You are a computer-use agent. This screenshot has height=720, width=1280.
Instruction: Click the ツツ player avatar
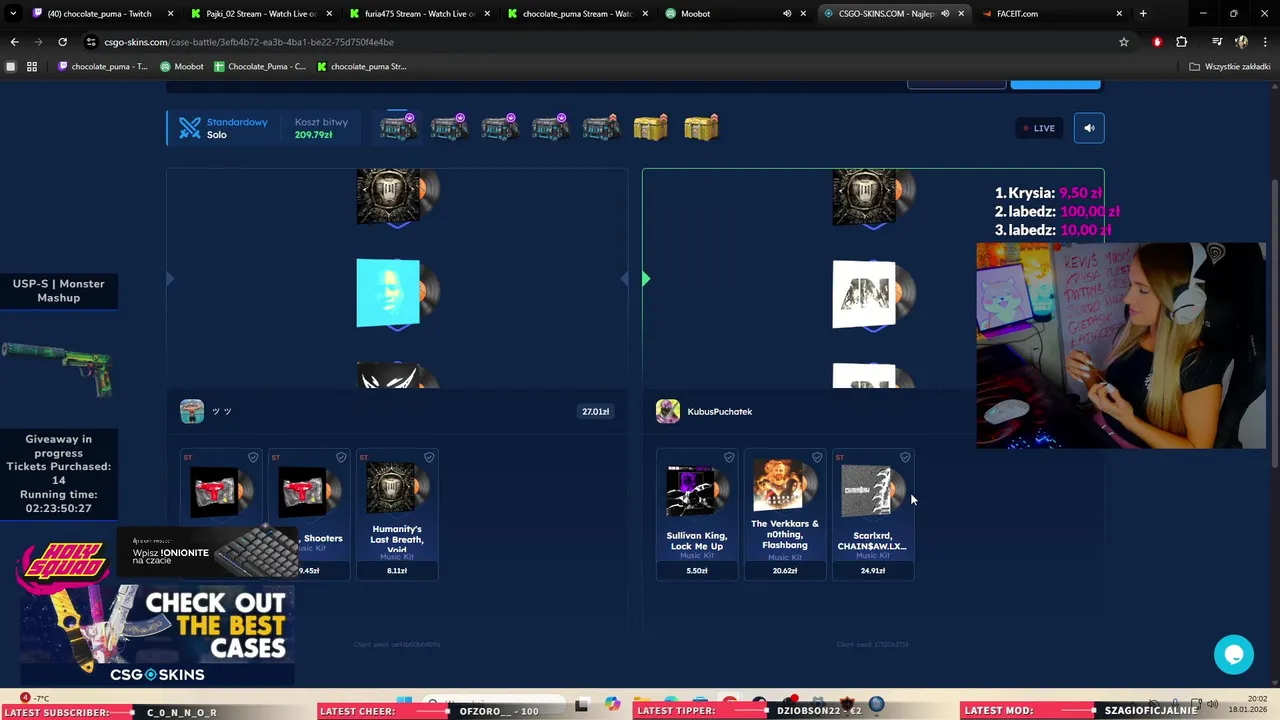tap(192, 411)
